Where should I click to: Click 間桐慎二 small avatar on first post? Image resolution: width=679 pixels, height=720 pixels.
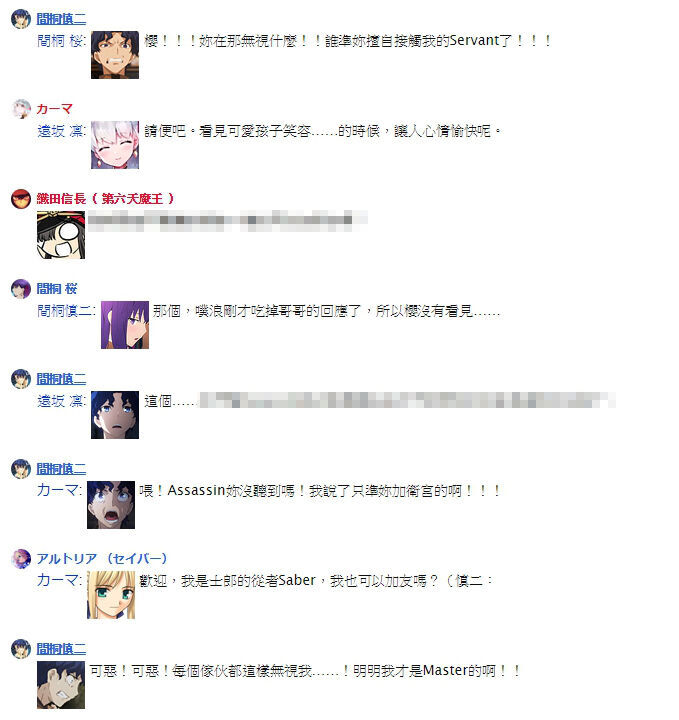(21, 19)
